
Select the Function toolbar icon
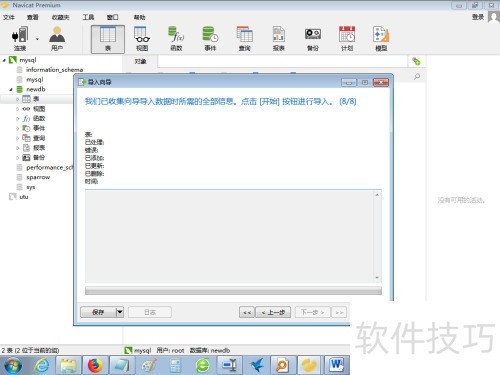point(176,38)
